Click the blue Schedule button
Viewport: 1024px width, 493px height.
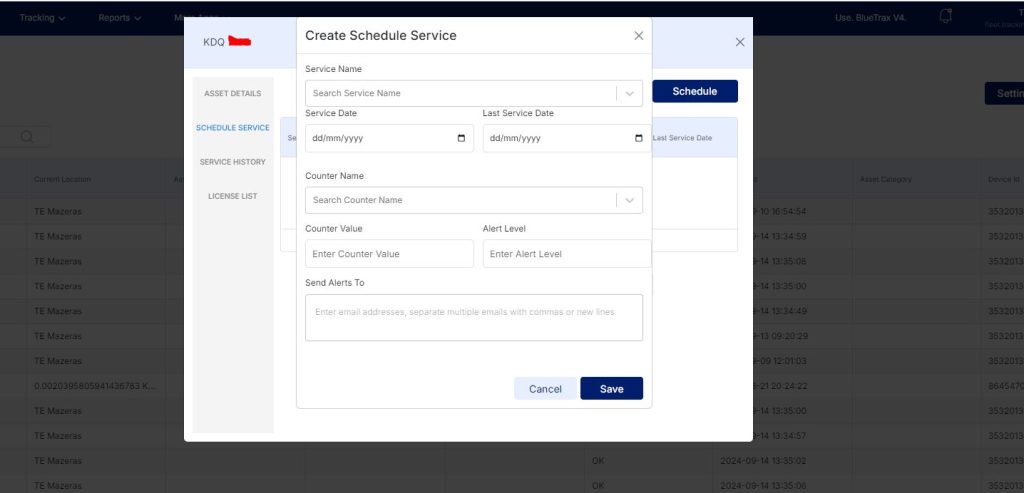pyautogui.click(x=695, y=91)
